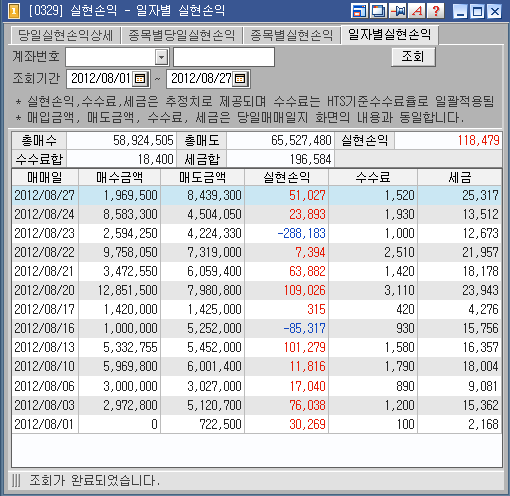Viewport: 510px width, 496px height.
Task: Click sell amount 722,500
Action: pos(220,424)
